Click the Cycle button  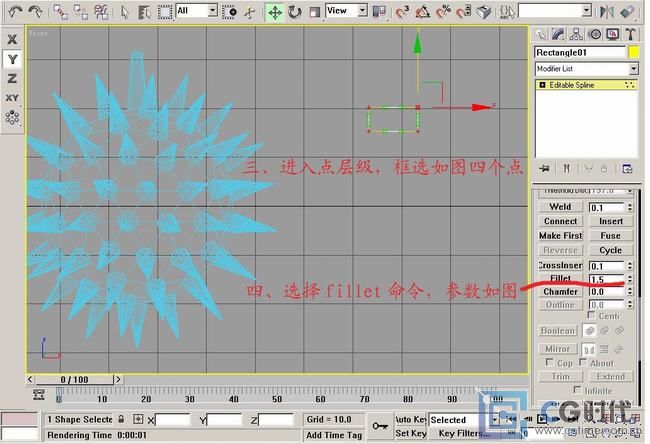pos(611,250)
